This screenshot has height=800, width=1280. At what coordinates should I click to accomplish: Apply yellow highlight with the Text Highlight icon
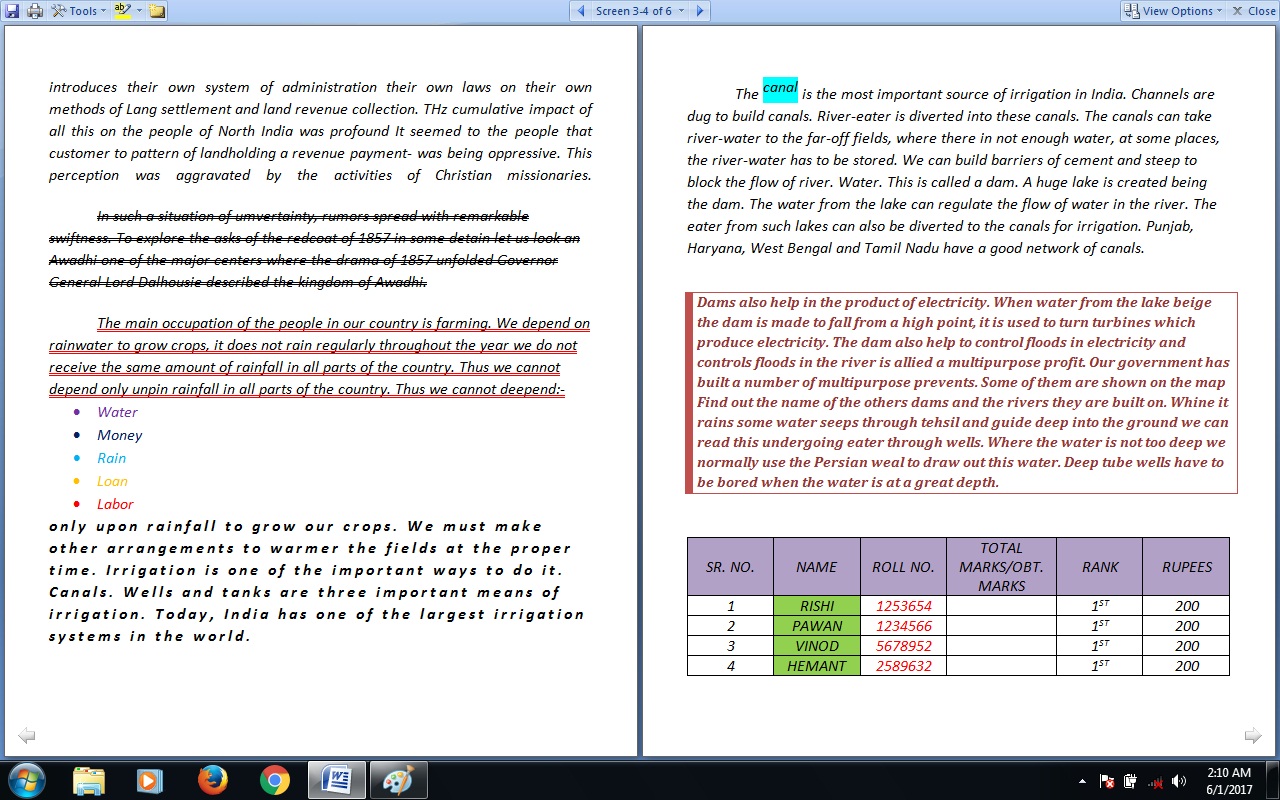124,10
